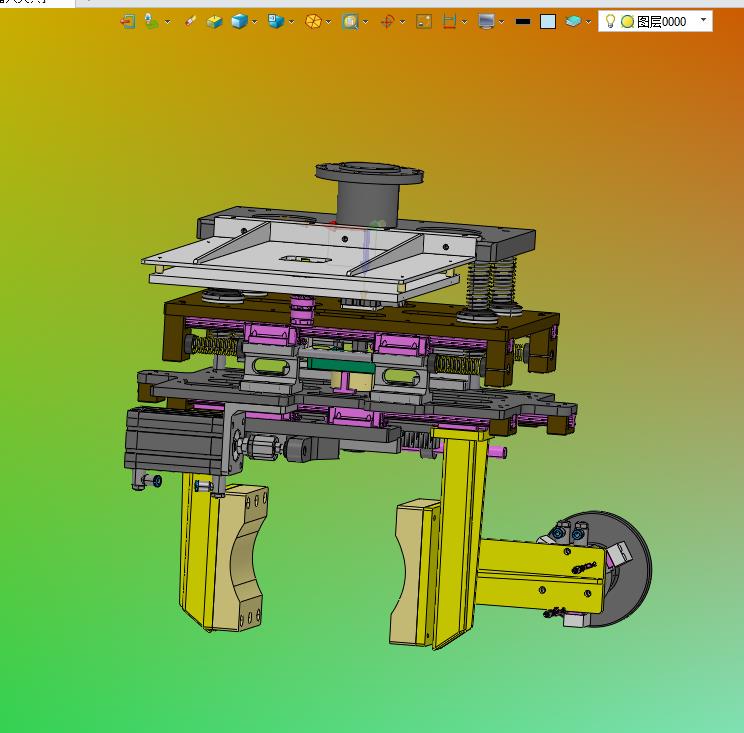Click the teal stacked layers icon
The height and width of the screenshot is (733, 744).
573,21
